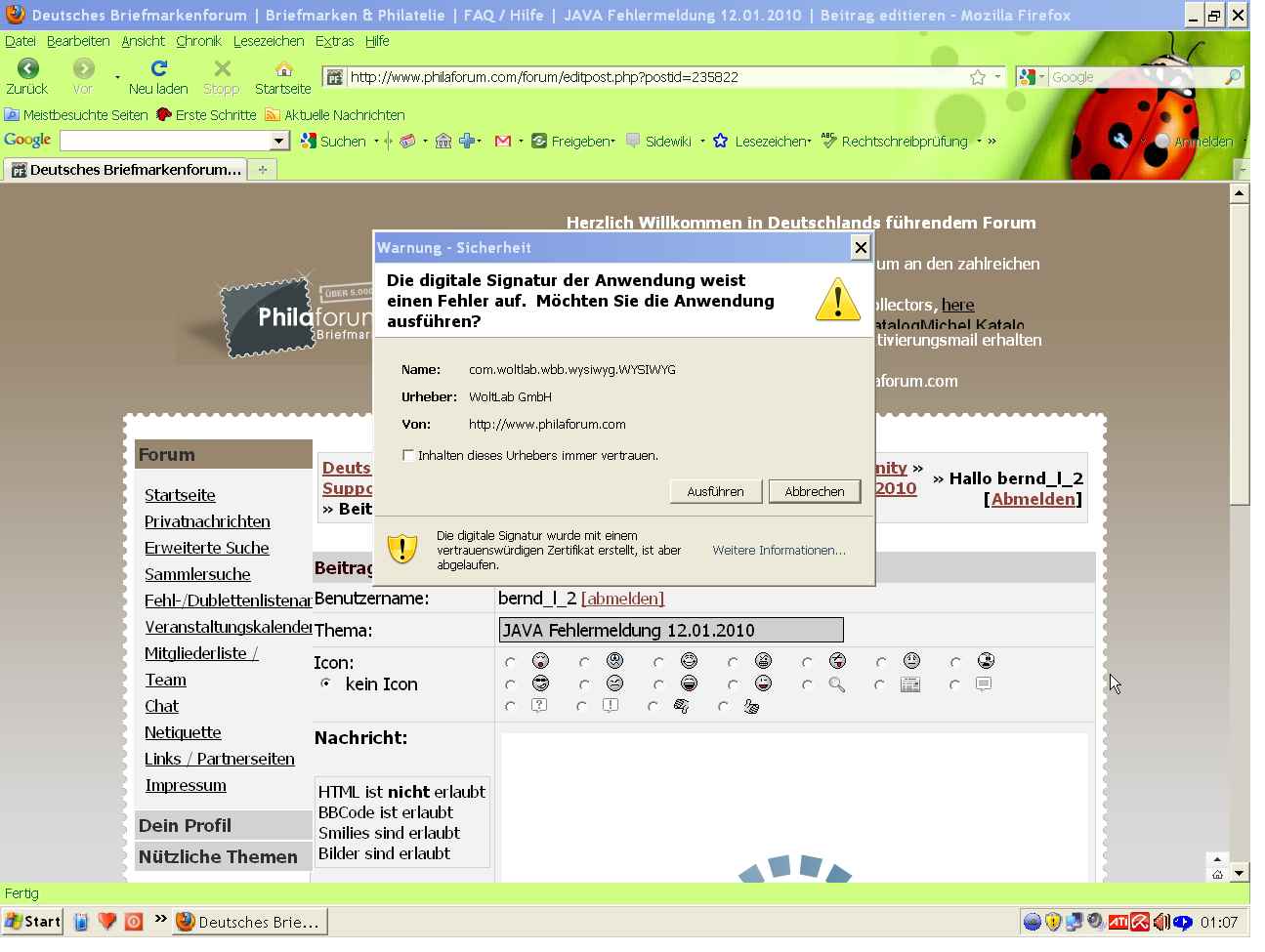Select the 'kein Icon' radio button

click(x=326, y=683)
